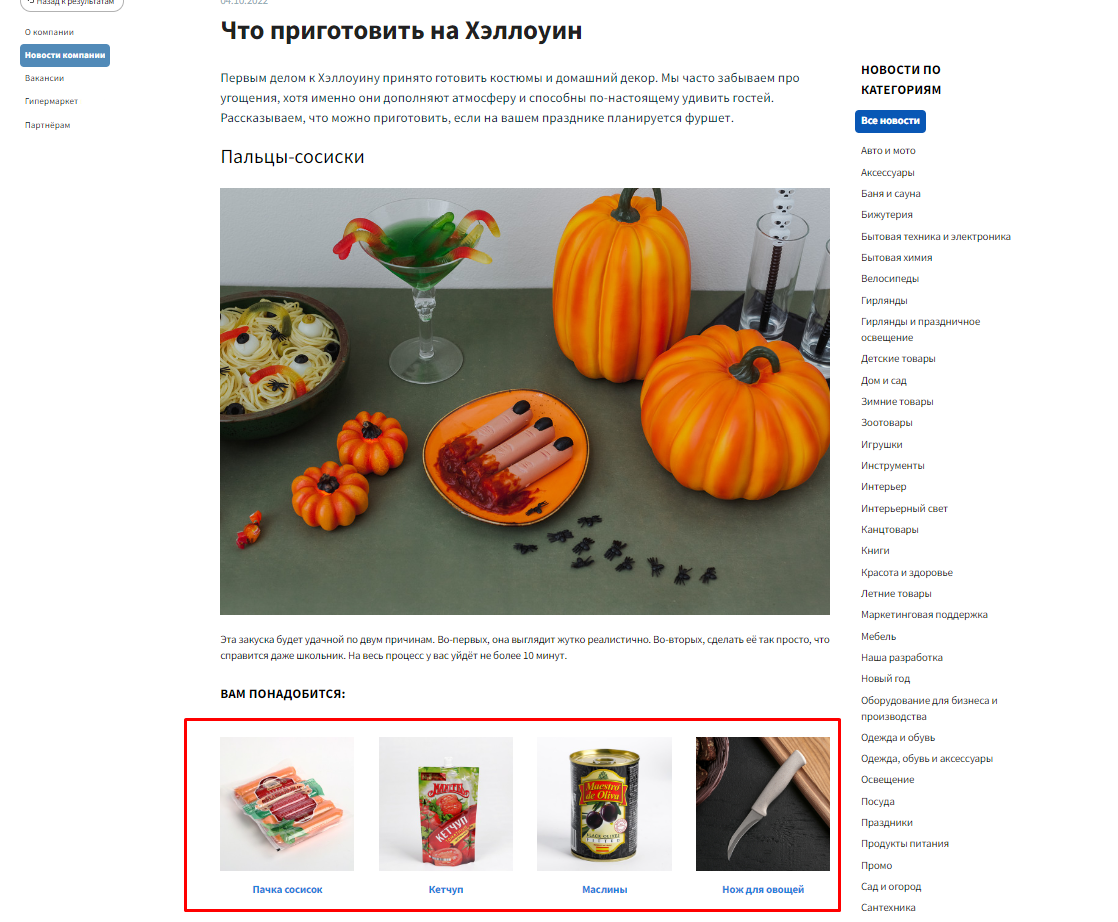Click the Пачка сосисок link
This screenshot has width=1118, height=922.
coord(287,889)
